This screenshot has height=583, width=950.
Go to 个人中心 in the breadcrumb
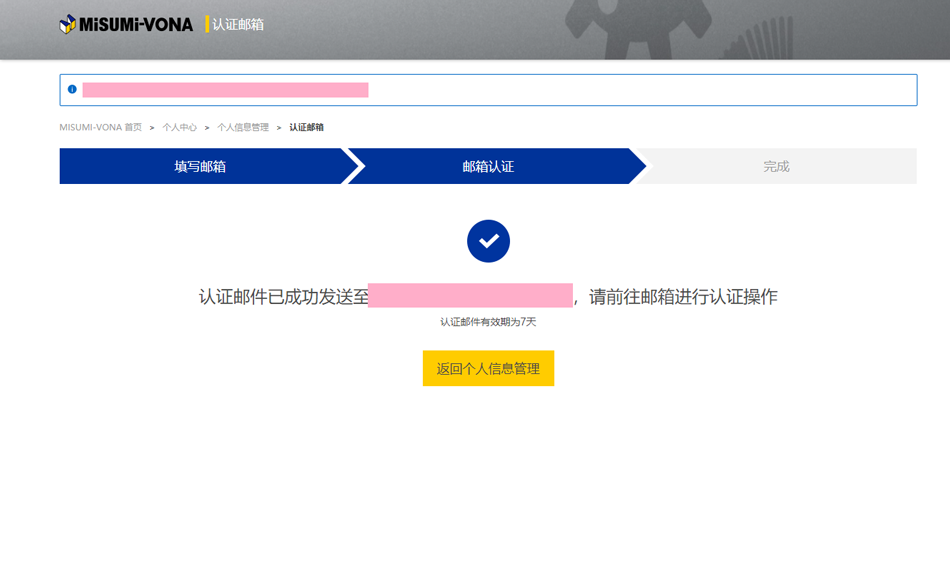coord(179,128)
